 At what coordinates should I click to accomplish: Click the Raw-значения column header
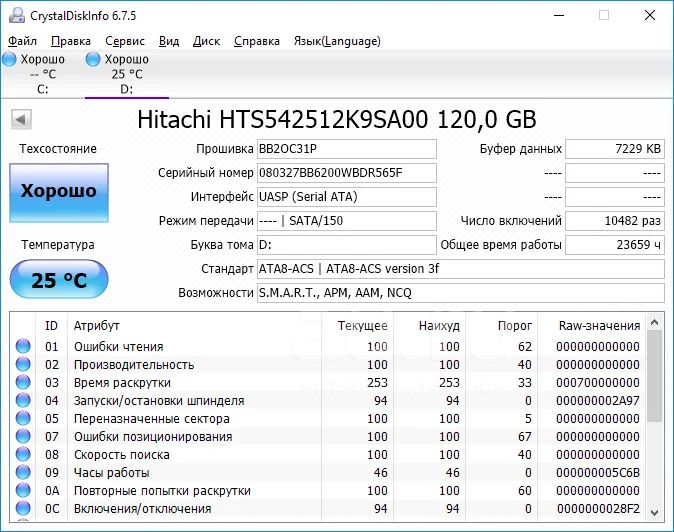[591, 326]
